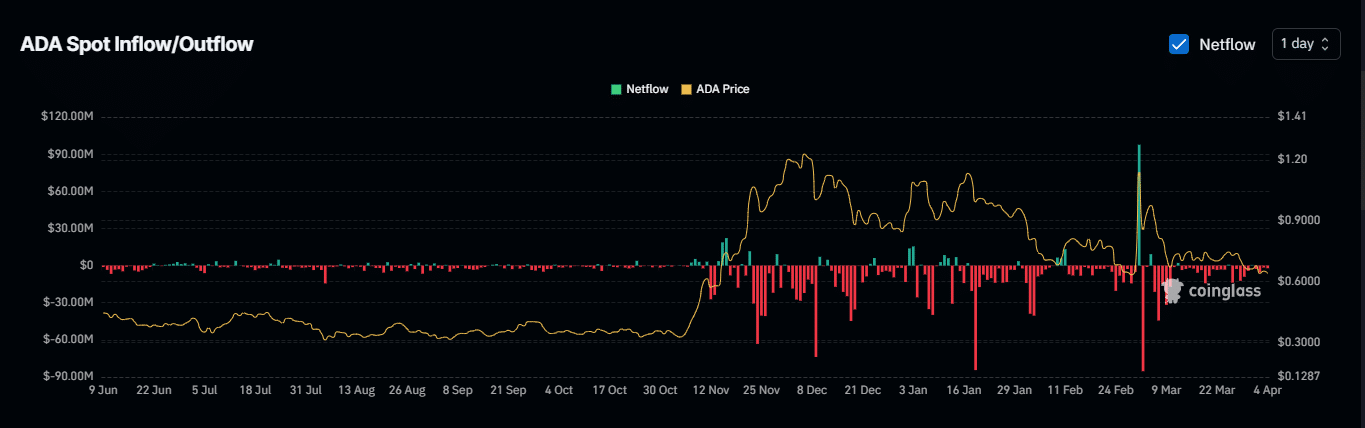Click the 12 Nov date label
Screen dimensions: 1365x428
coord(712,390)
